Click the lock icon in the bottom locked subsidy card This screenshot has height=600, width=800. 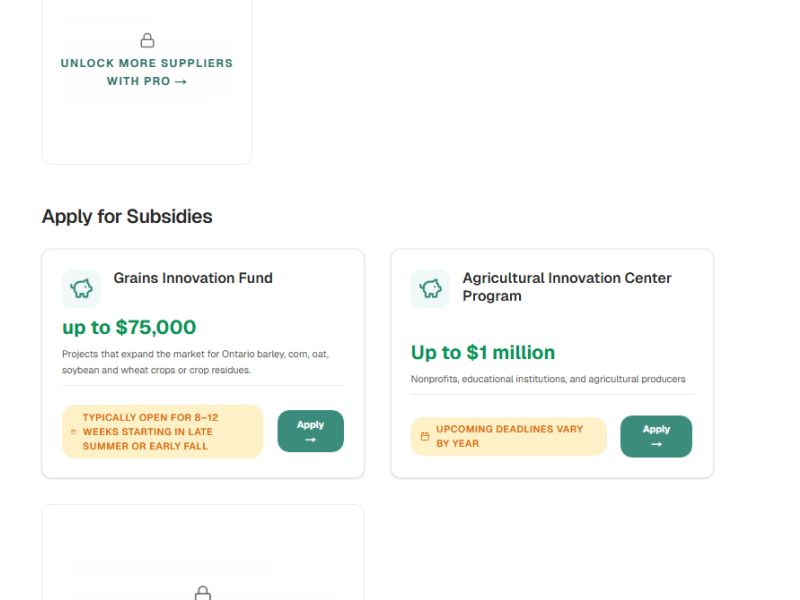202,593
